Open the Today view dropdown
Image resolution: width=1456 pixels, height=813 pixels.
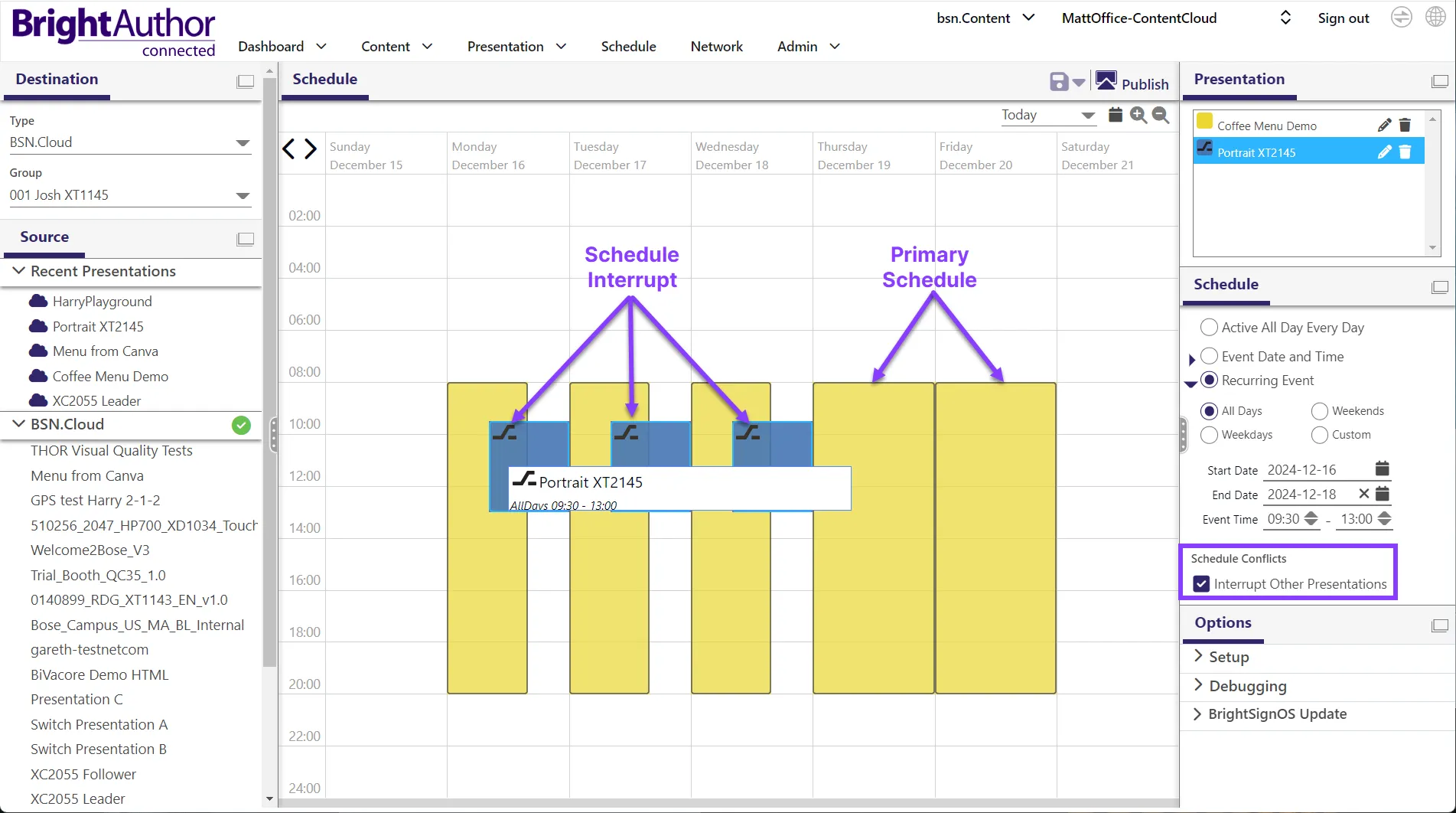click(x=1048, y=115)
